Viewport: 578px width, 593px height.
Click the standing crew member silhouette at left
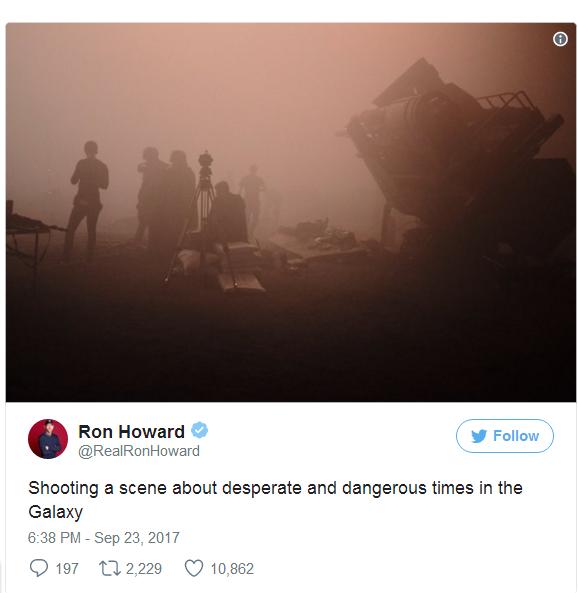click(x=86, y=200)
